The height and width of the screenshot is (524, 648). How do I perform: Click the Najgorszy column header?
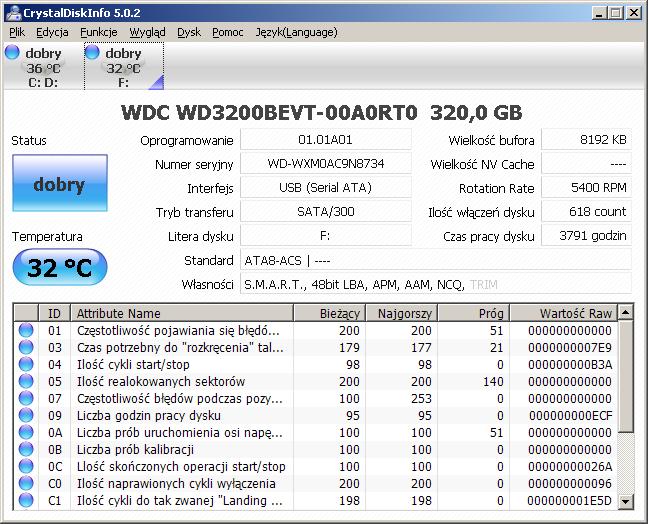pyautogui.click(x=401, y=313)
